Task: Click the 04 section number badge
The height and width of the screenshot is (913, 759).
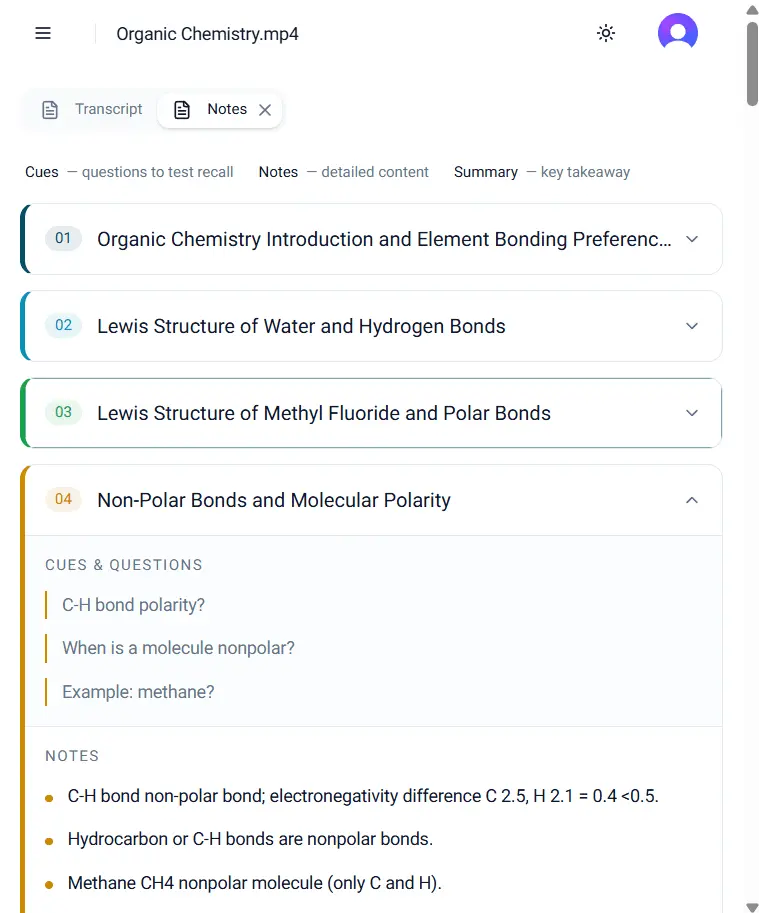Action: [x=63, y=499]
